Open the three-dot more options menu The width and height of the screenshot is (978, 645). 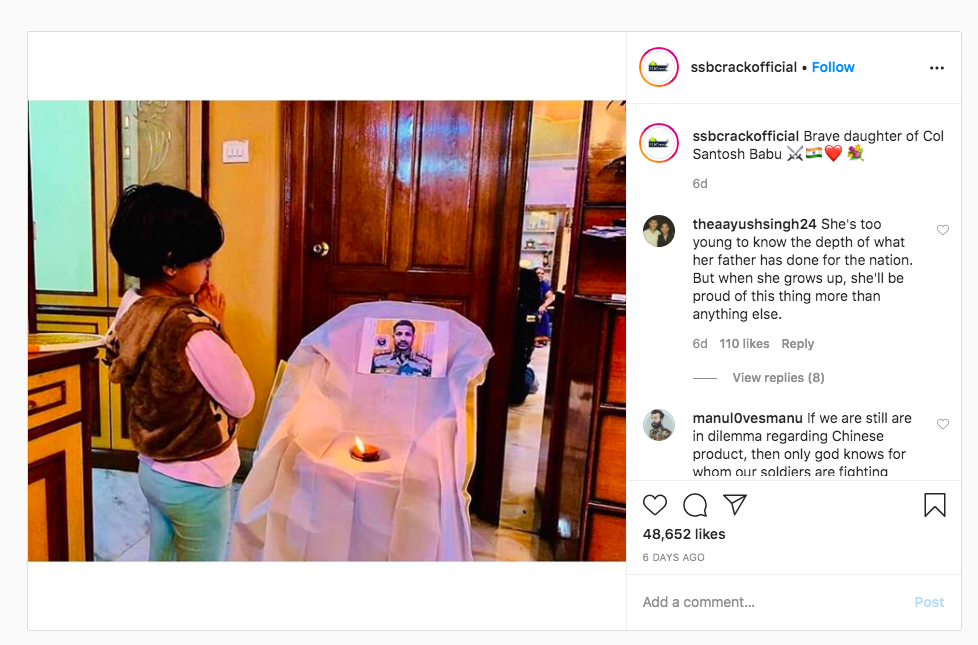[x=936, y=67]
